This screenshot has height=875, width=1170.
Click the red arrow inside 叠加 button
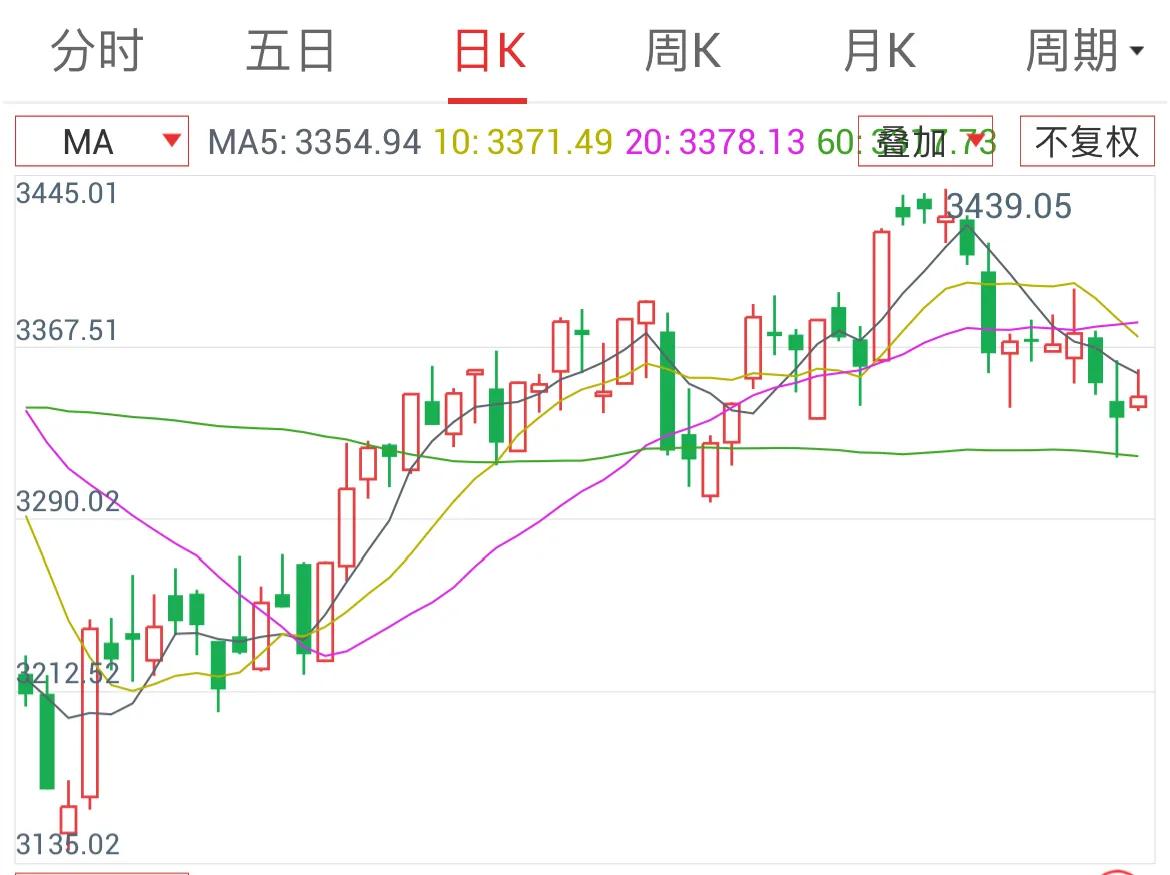973,141
